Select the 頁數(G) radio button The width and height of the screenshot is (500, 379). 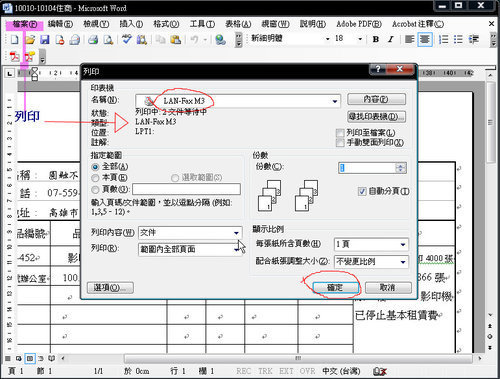[95, 189]
